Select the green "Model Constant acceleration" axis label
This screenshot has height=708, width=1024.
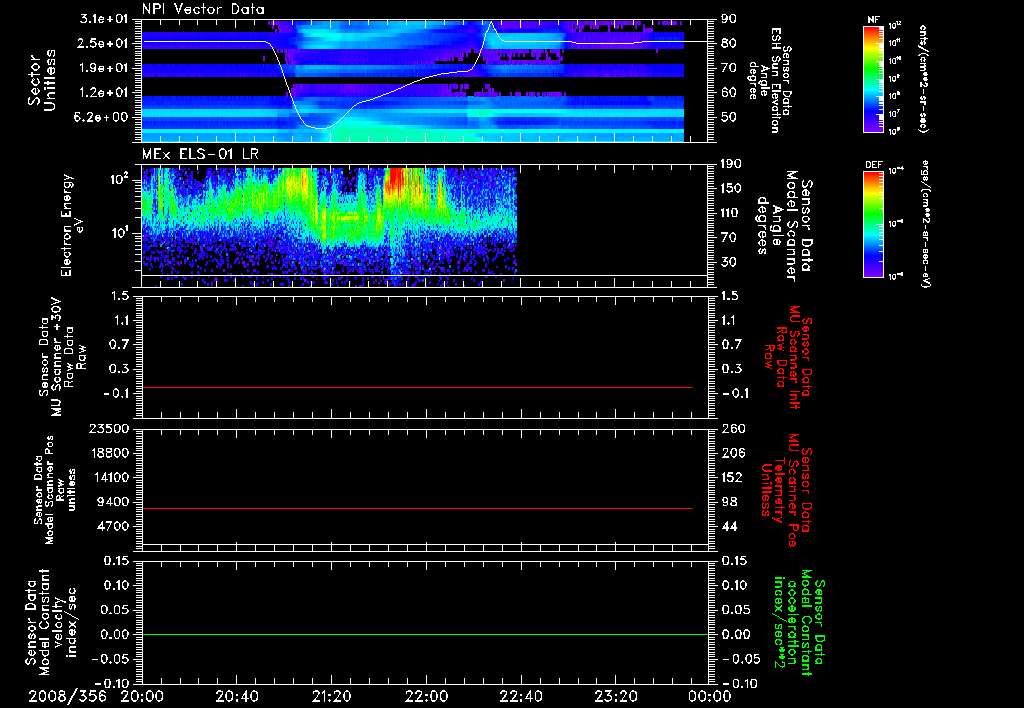pyautogui.click(x=799, y=623)
